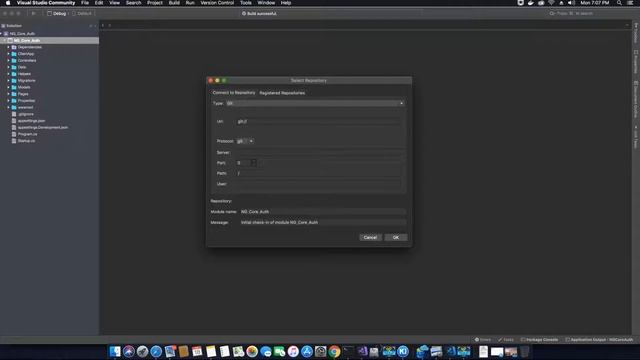The height and width of the screenshot is (360, 640).
Task: Click the Module name field
Action: [x=323, y=212]
